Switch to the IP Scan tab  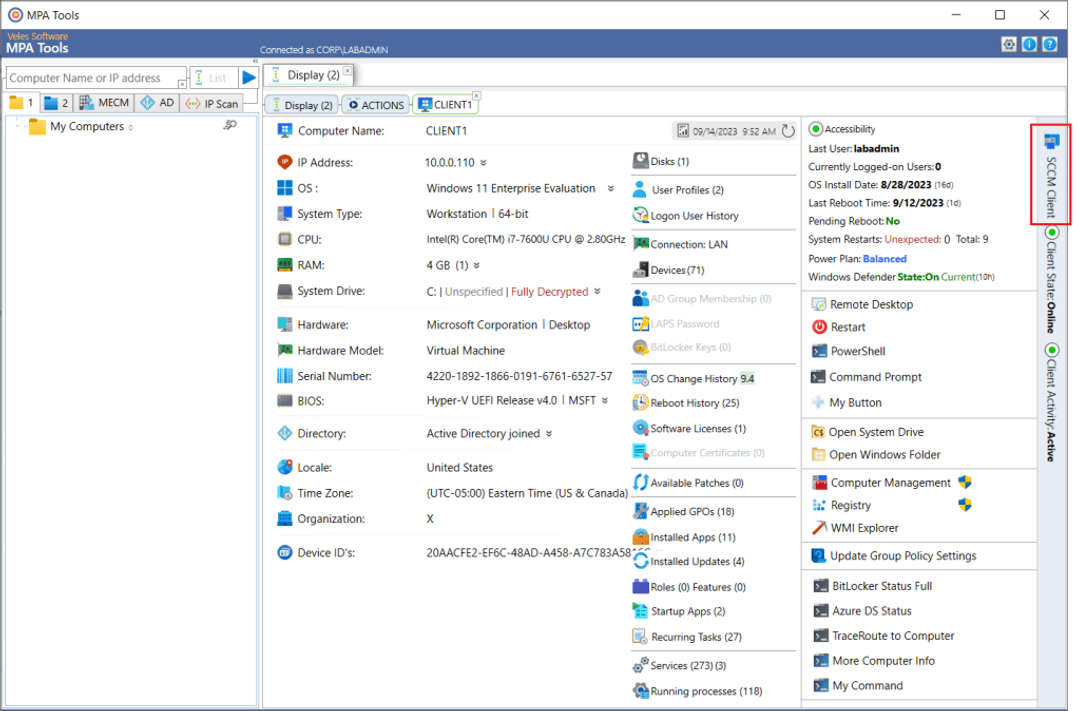(x=212, y=103)
